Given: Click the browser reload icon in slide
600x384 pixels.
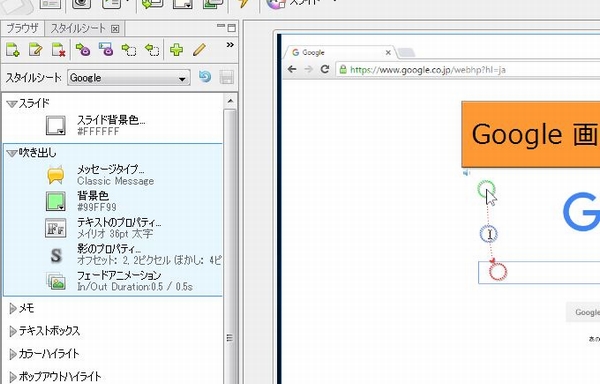Looking at the screenshot, I should [325, 69].
